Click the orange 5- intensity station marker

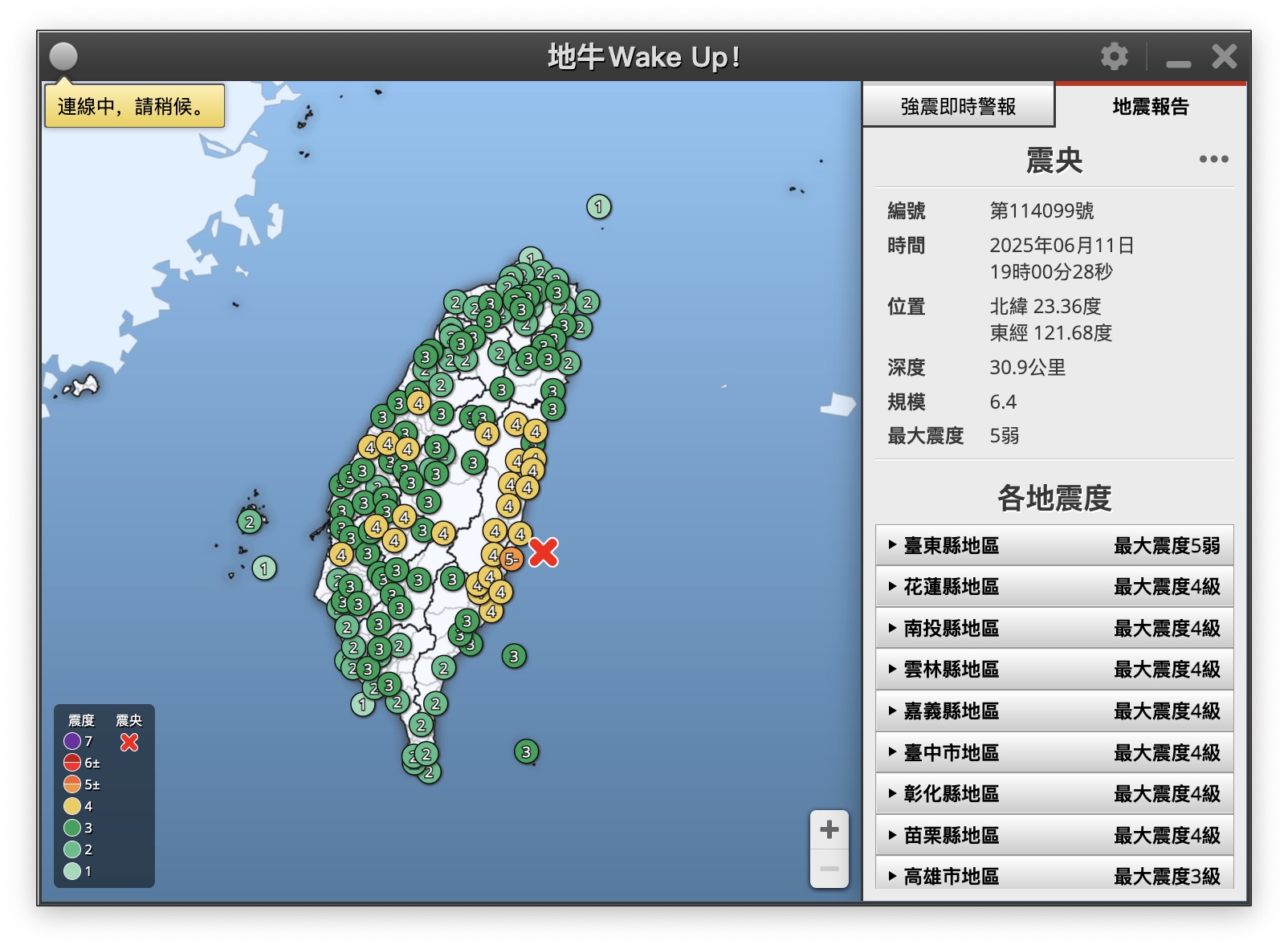tap(512, 559)
